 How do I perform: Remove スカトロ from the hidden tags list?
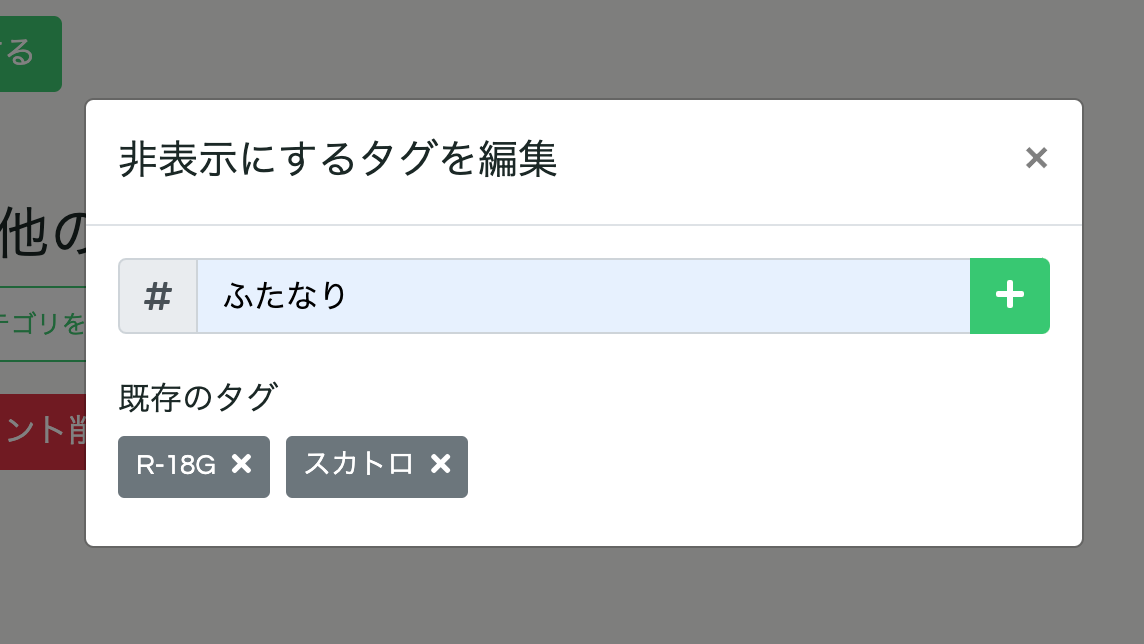(441, 464)
